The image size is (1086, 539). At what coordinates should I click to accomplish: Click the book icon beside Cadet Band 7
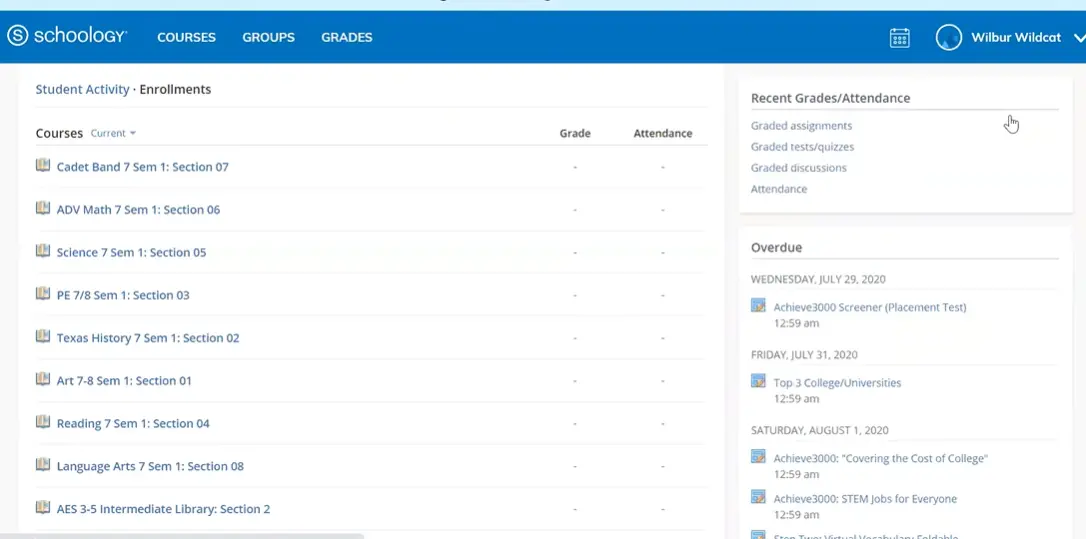point(43,166)
